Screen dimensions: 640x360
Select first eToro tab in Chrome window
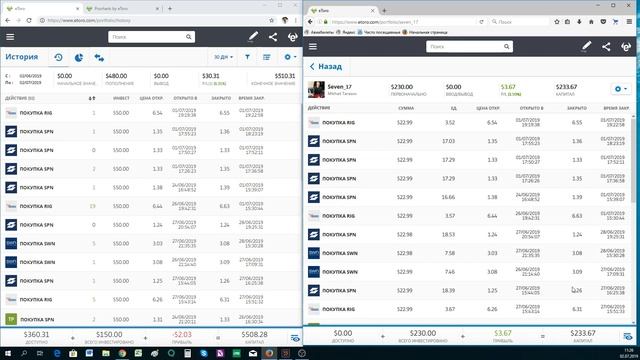click(41, 8)
